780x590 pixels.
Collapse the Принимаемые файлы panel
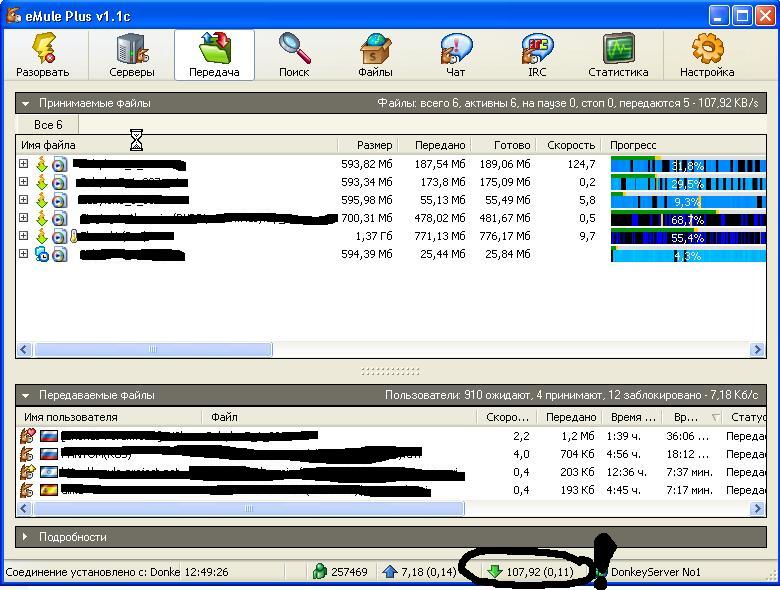pos(25,104)
